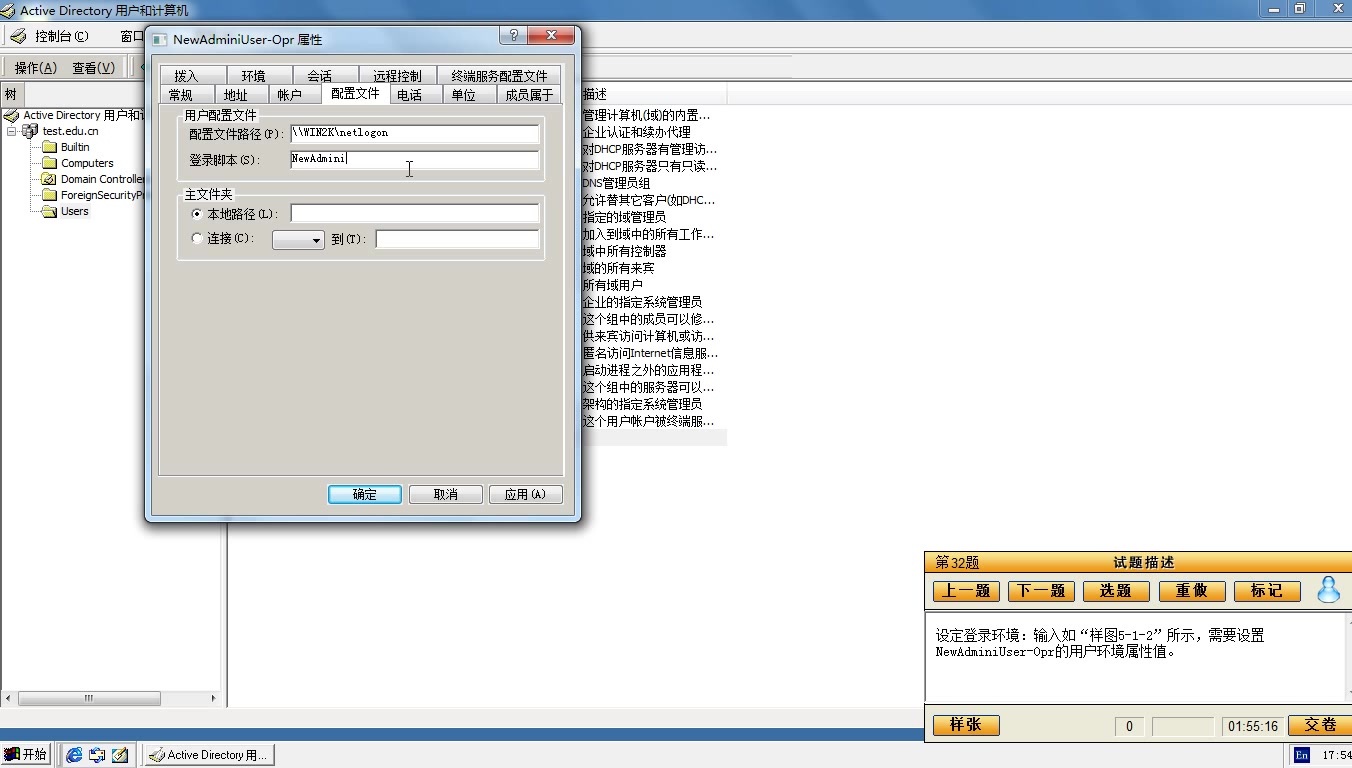
Task: Click the Active Directory taskbar button
Action: (x=209, y=755)
